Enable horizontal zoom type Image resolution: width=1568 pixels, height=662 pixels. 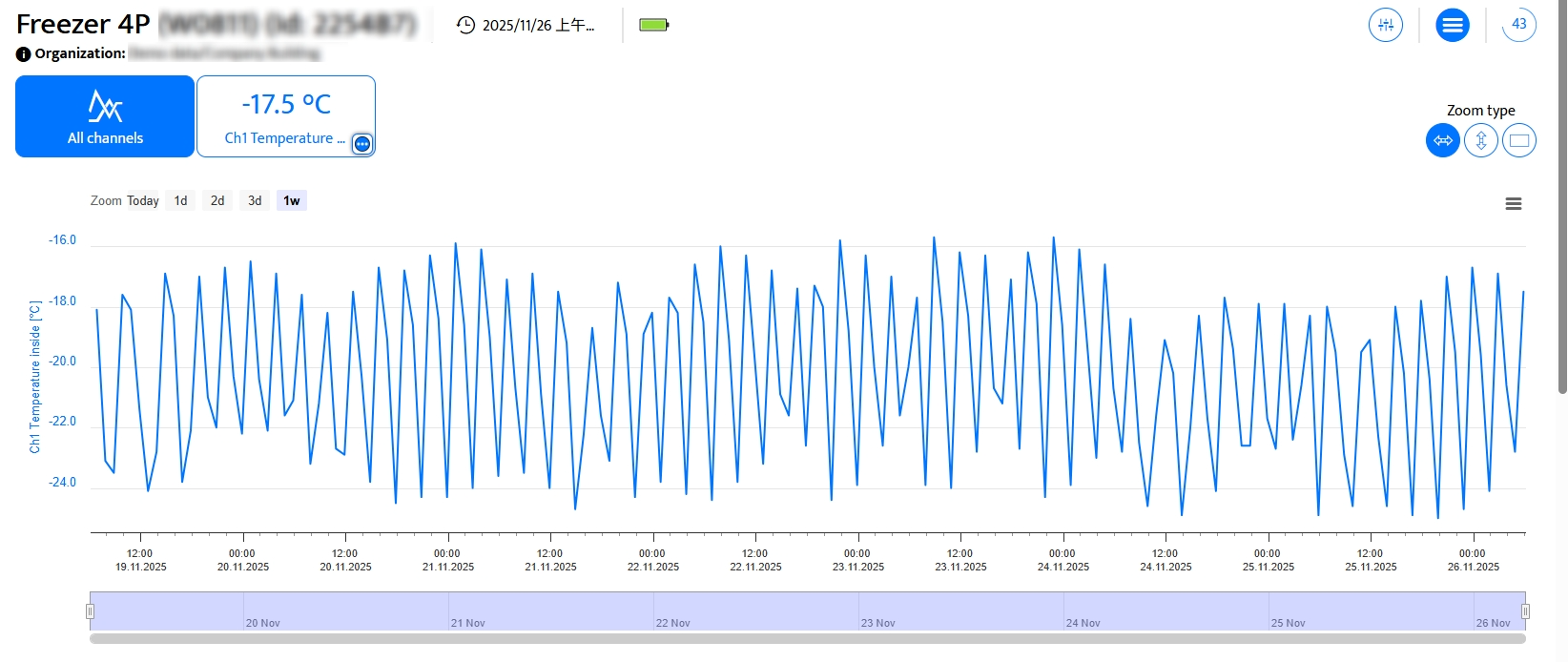click(1442, 141)
